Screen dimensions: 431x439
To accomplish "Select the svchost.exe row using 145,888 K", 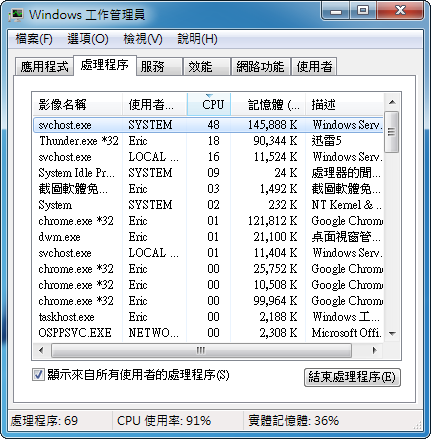I will 208,125.
